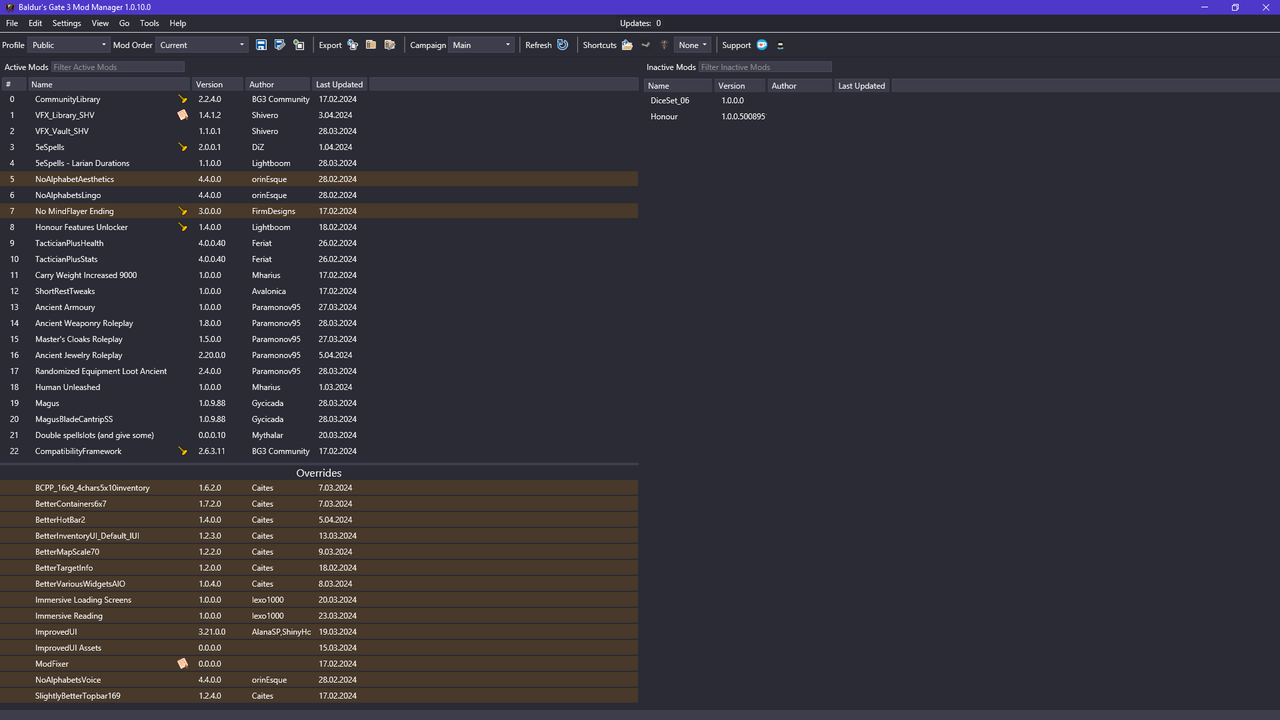Sort active mods by Author column header

(277, 85)
